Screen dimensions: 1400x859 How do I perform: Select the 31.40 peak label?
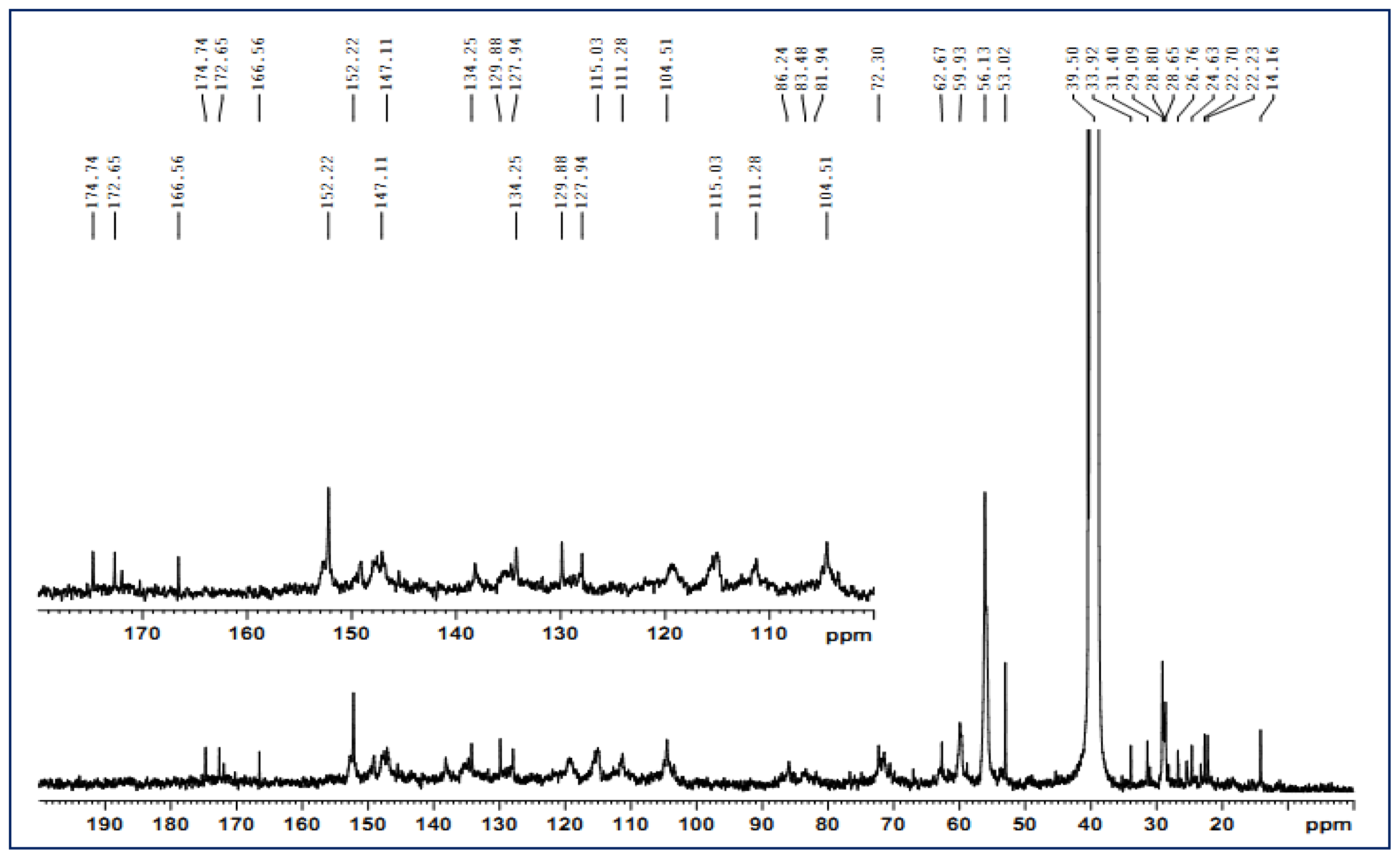click(x=1113, y=69)
